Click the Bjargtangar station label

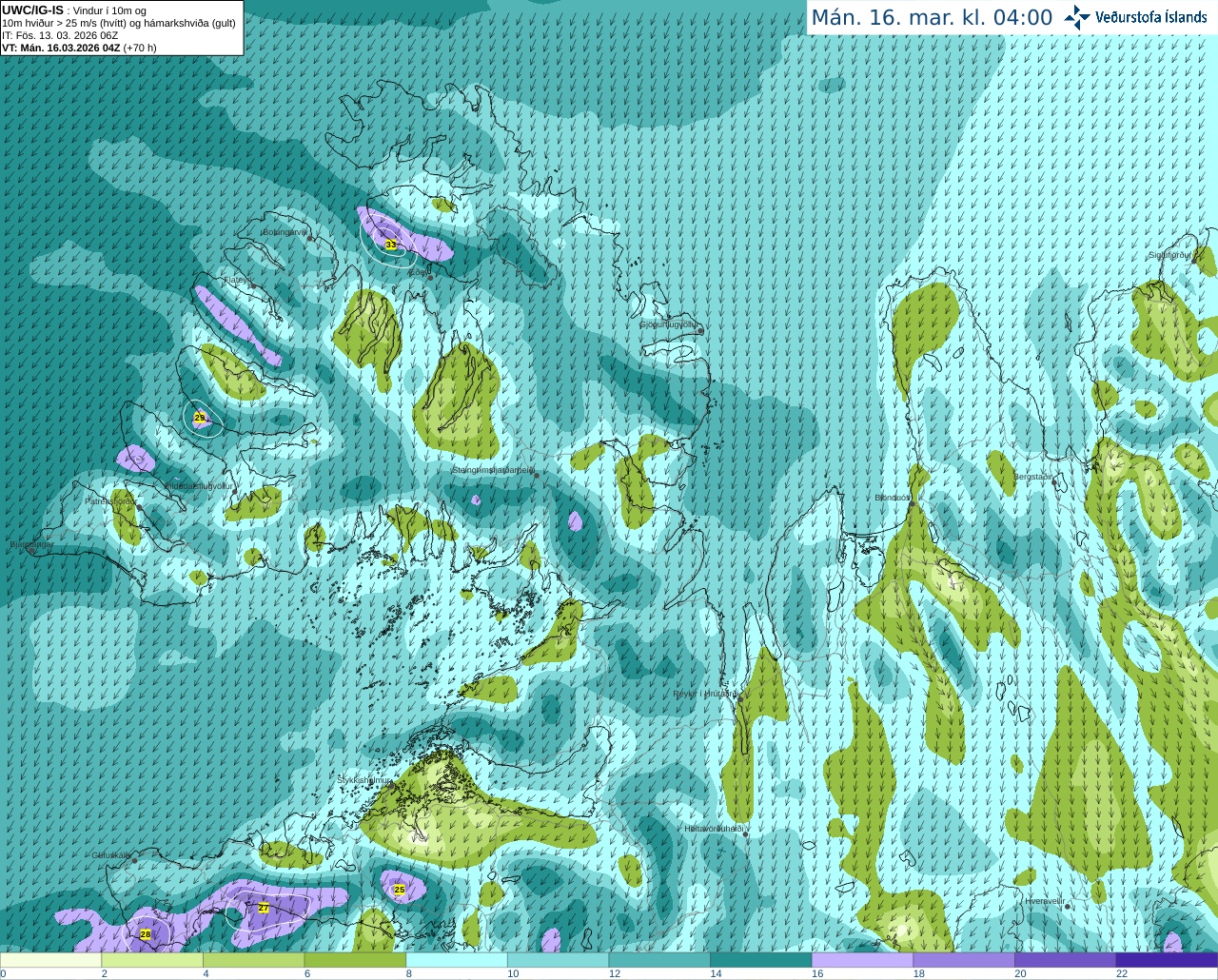tap(31, 545)
